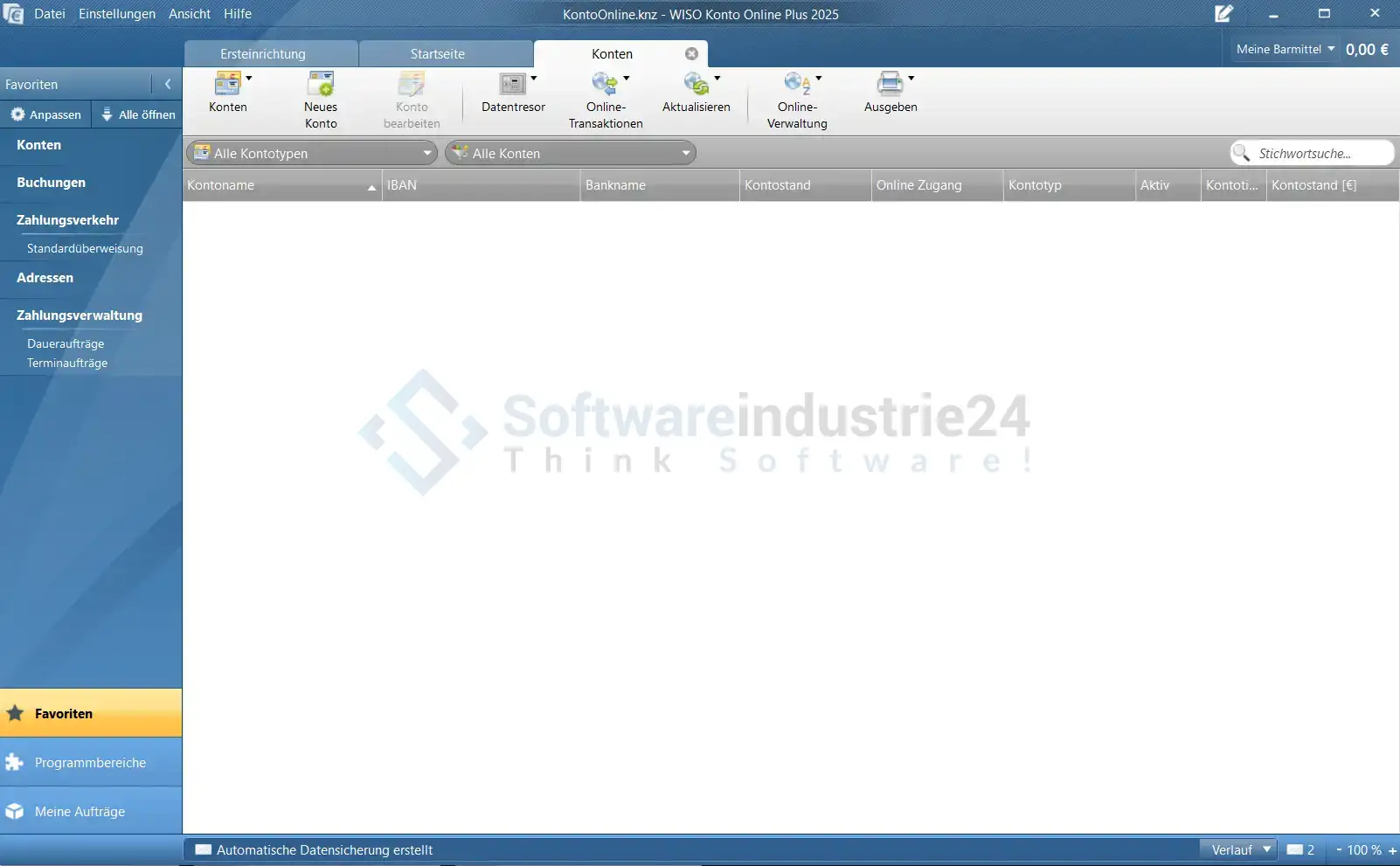Open the Alle Kontotypen dropdown
1400x866 pixels.
pyautogui.click(x=312, y=154)
